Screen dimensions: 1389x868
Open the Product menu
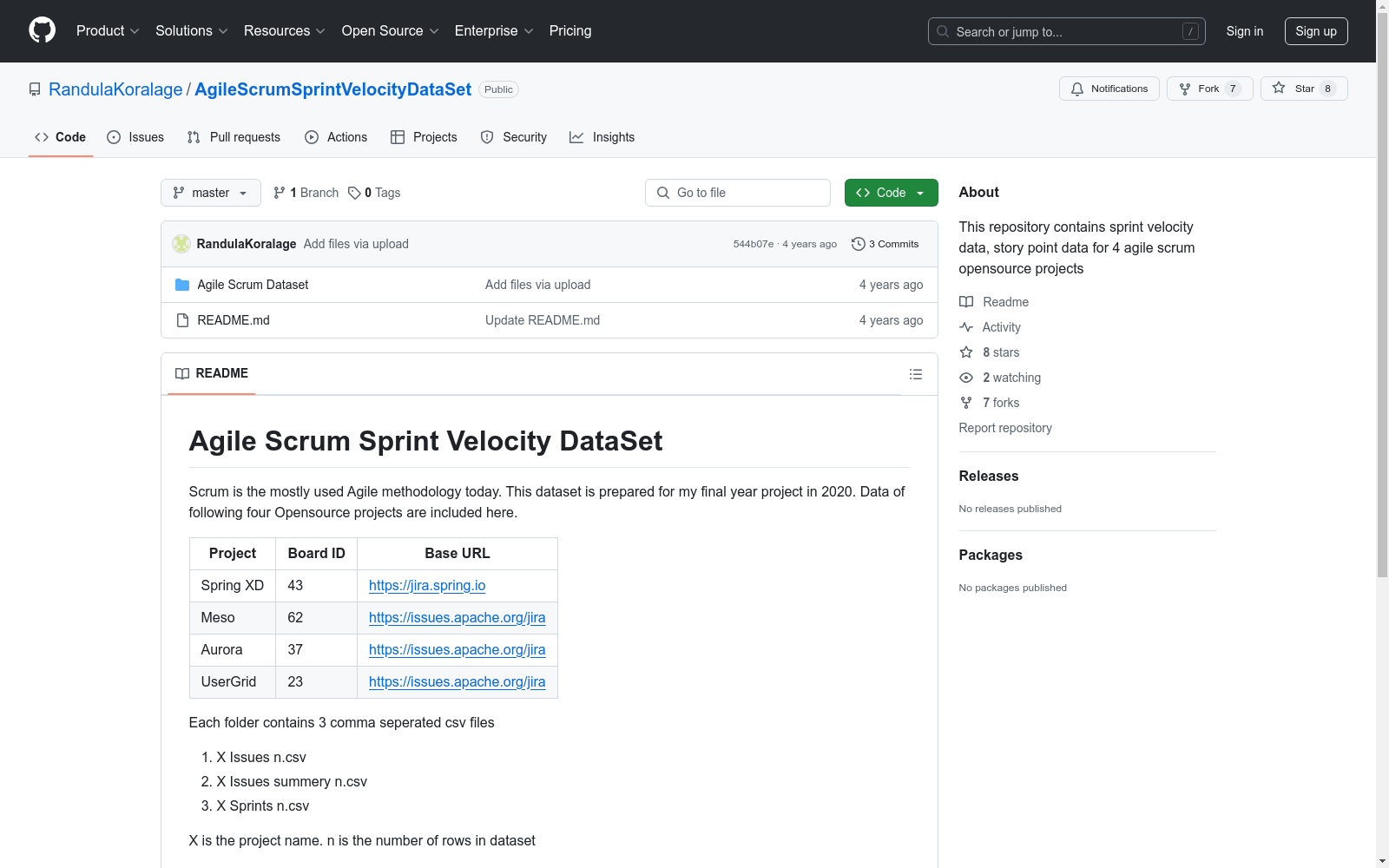pyautogui.click(x=108, y=31)
